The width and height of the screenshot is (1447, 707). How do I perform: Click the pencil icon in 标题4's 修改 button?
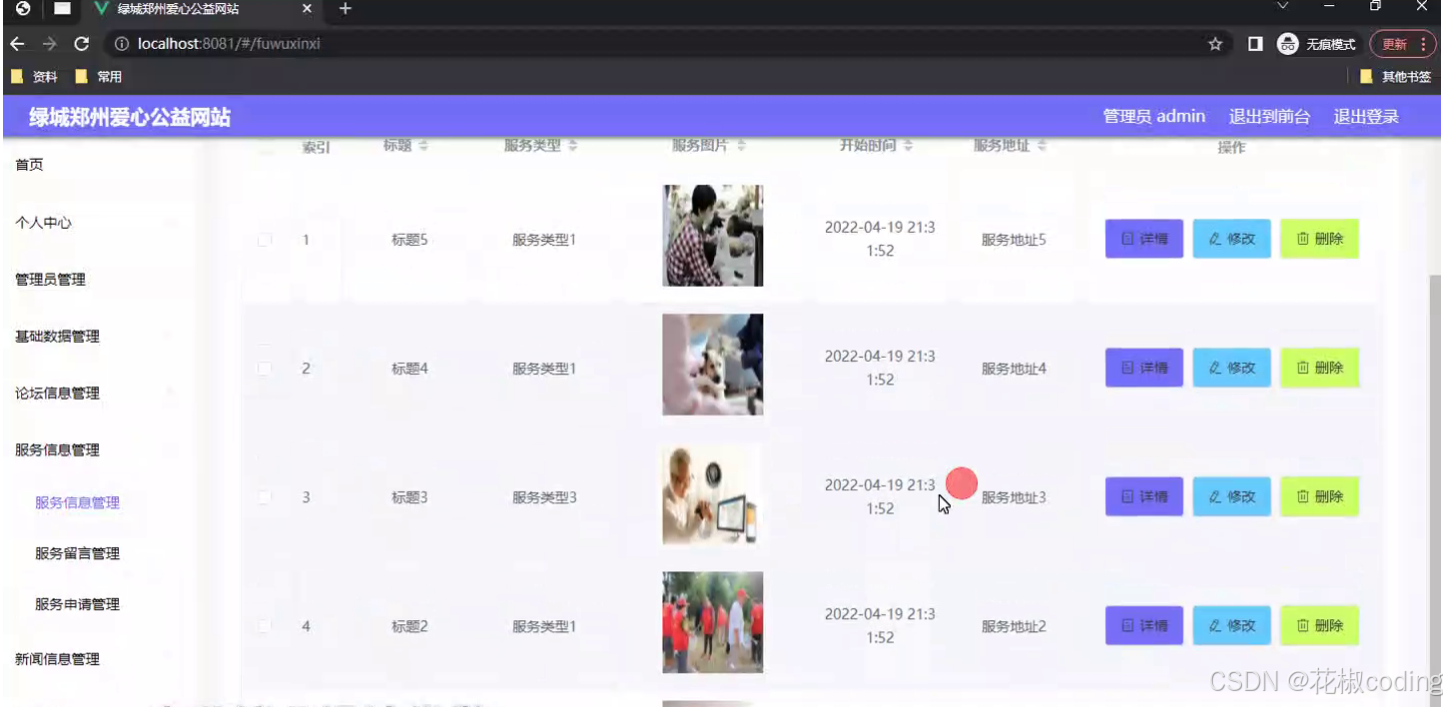(x=1215, y=367)
